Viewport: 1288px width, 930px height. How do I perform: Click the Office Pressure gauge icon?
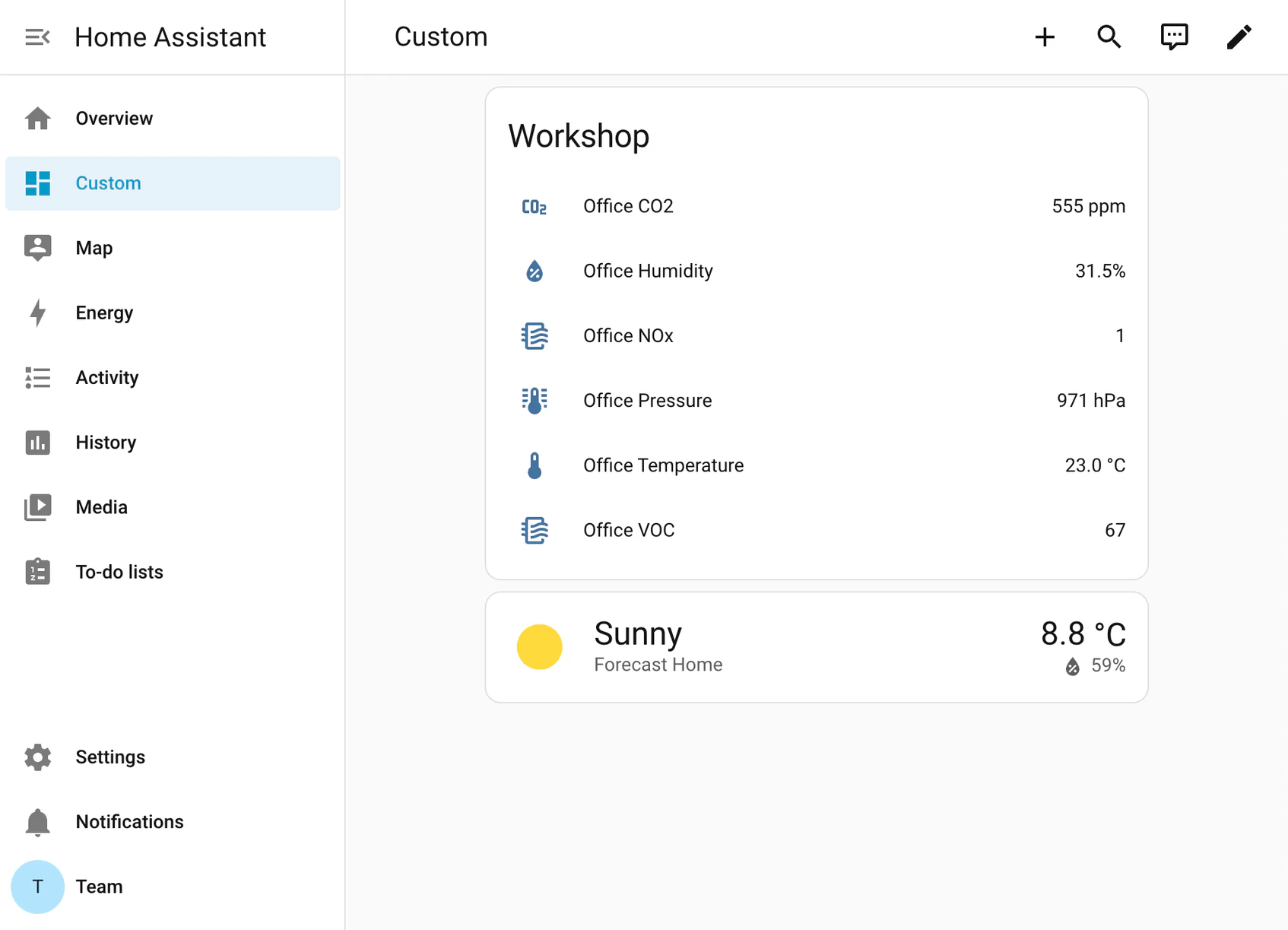point(534,400)
